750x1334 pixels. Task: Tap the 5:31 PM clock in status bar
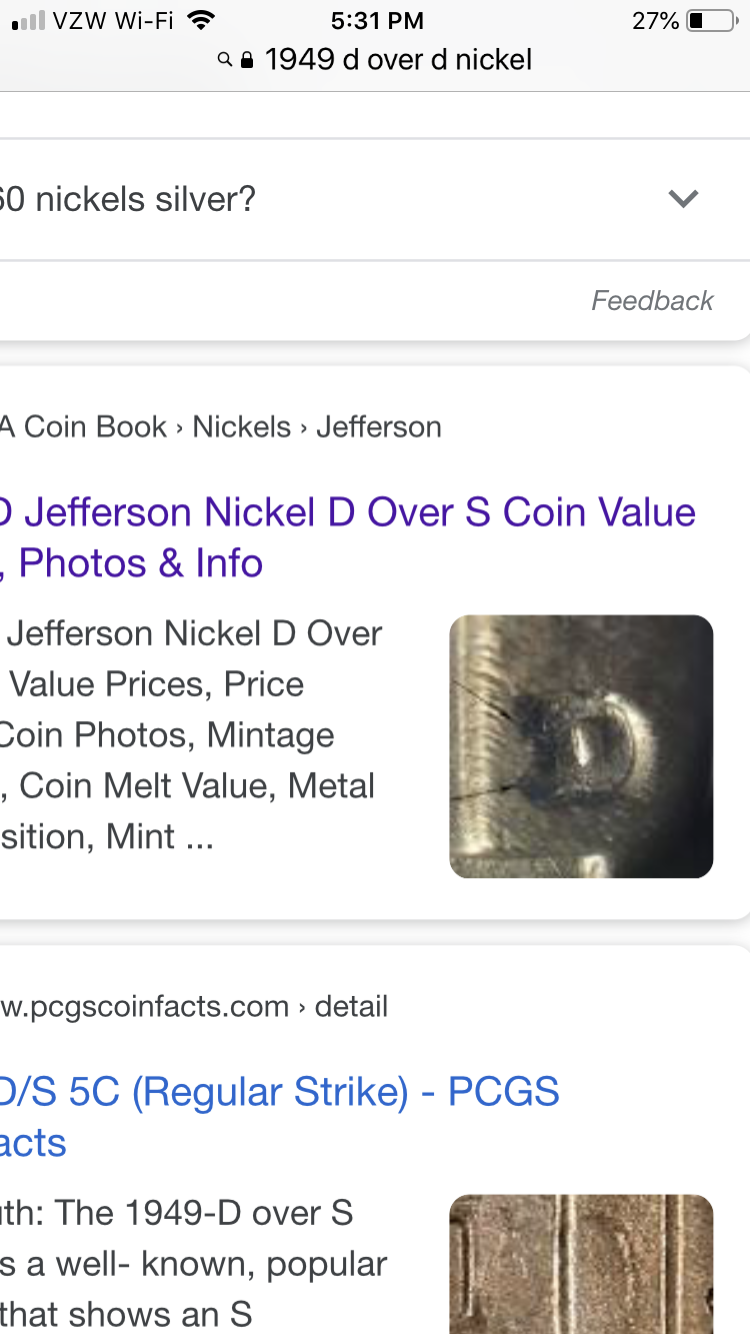point(376,20)
